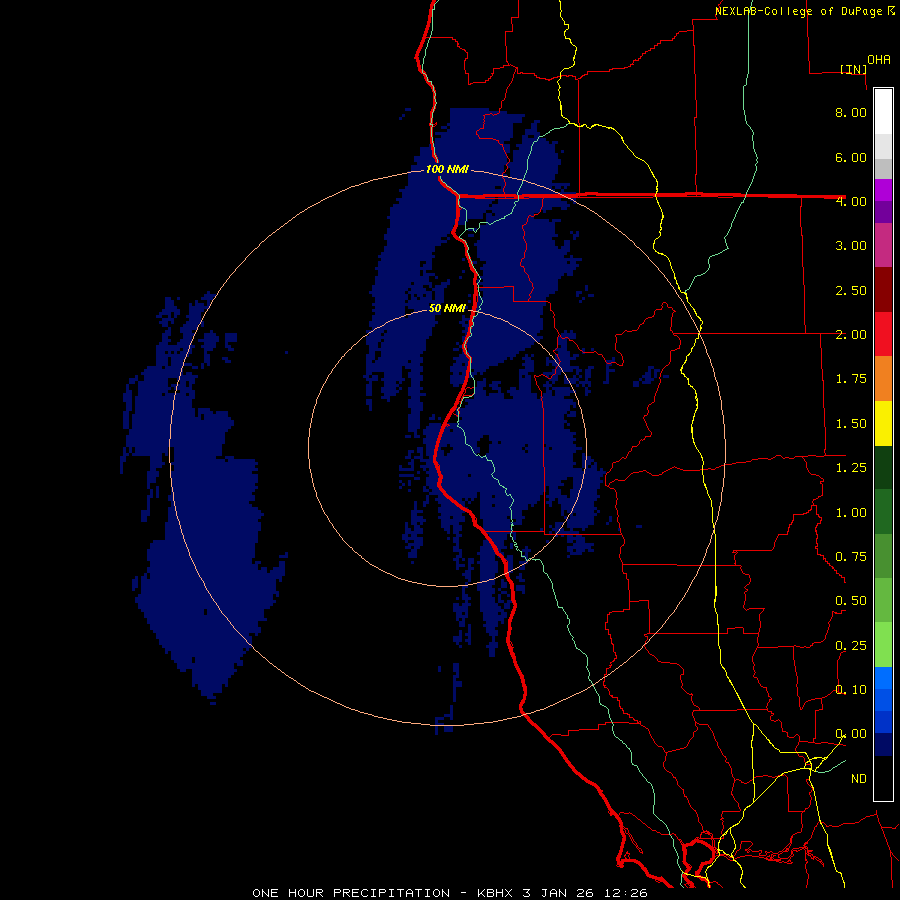Screen dimensions: 900x900
Task: Select the black ND legend swatch
Action: click(x=883, y=778)
